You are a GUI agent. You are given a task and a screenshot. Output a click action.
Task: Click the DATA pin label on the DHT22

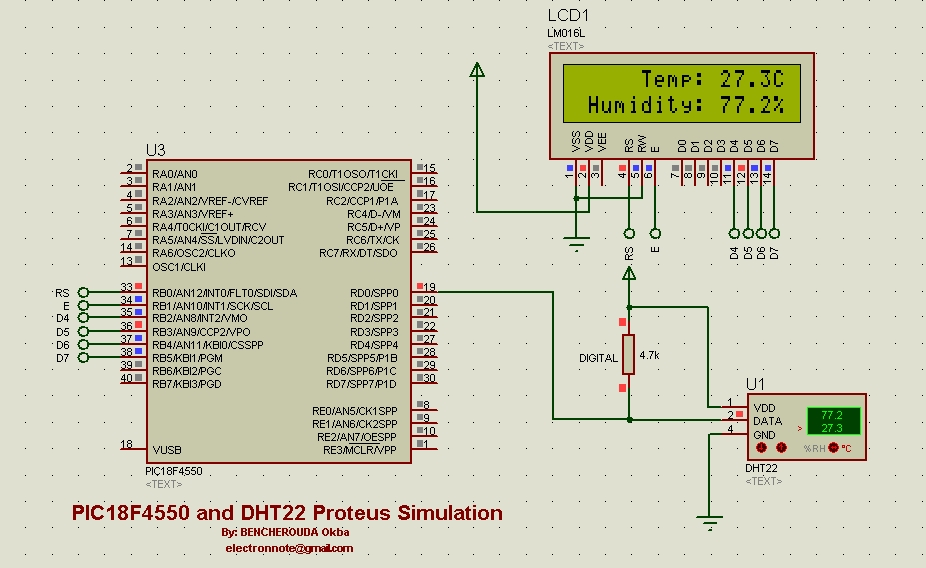click(768, 421)
